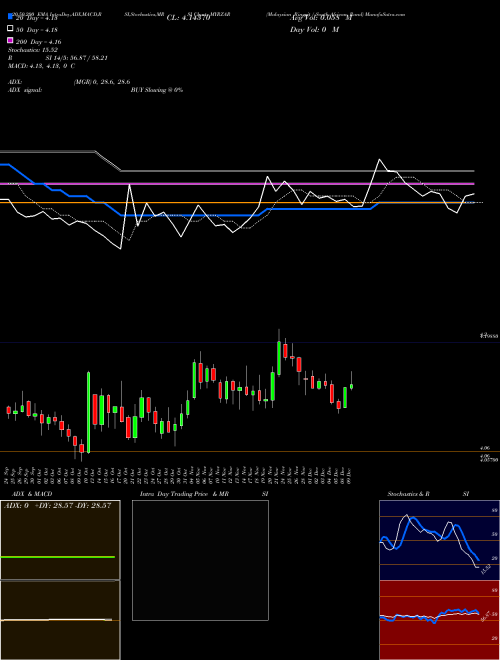This screenshot has width=500, height=660.
Task: Click the 'SI 14/5: 36.87 / 58.21' value
Action: (76, 58)
